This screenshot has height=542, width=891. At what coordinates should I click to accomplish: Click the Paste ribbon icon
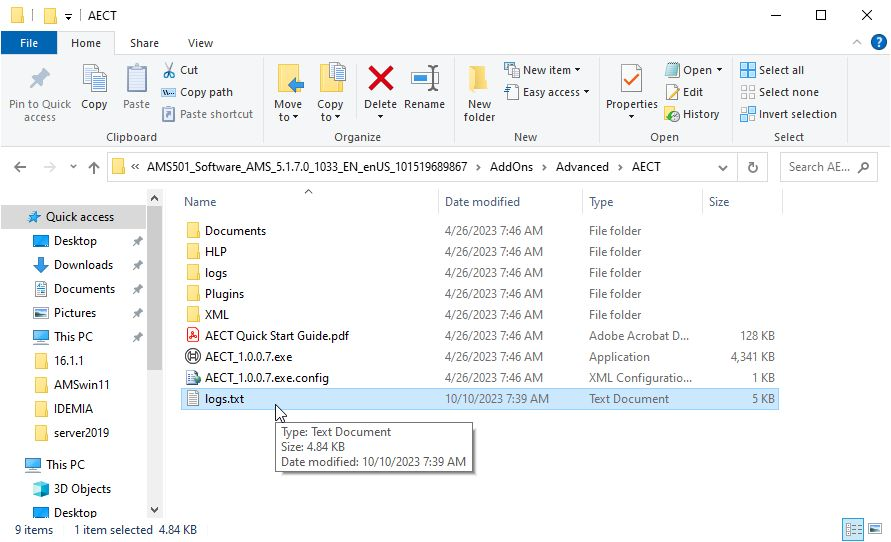click(x=136, y=80)
